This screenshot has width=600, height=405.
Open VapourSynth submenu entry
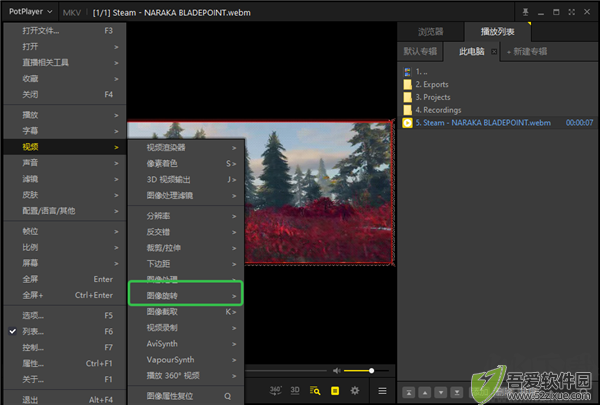[x=186, y=360]
